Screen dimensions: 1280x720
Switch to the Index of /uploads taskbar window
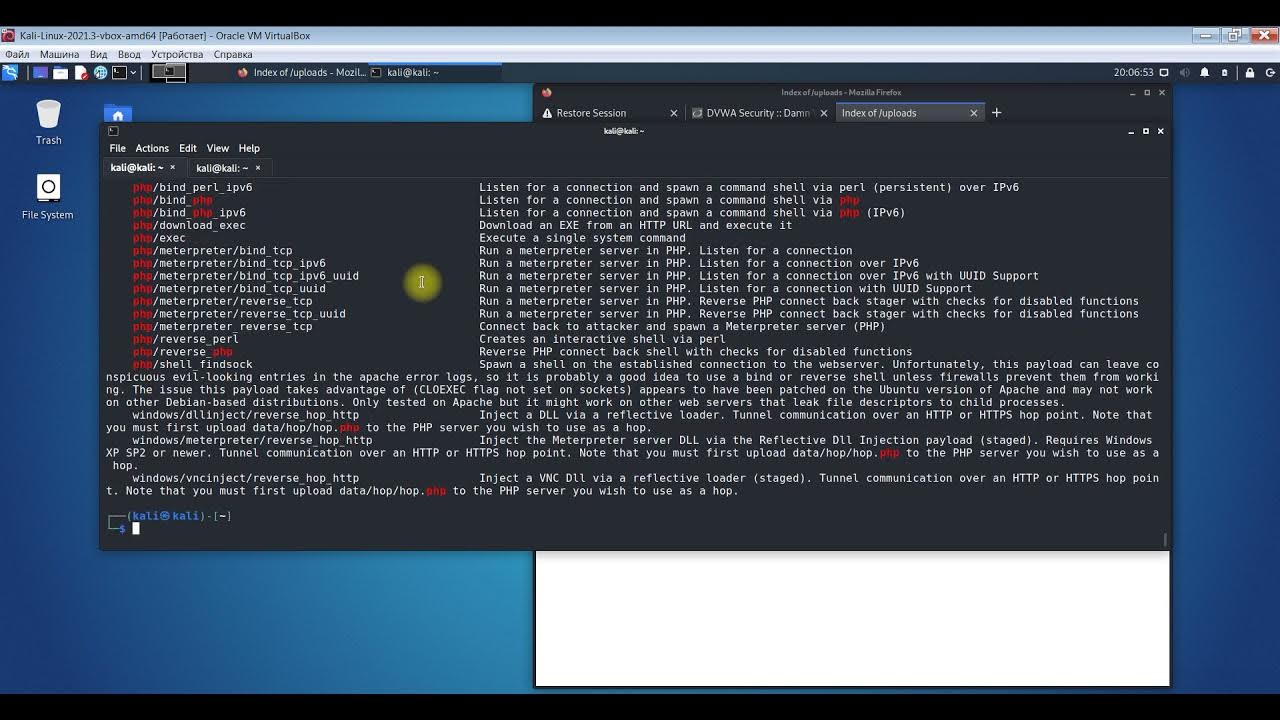pos(300,72)
